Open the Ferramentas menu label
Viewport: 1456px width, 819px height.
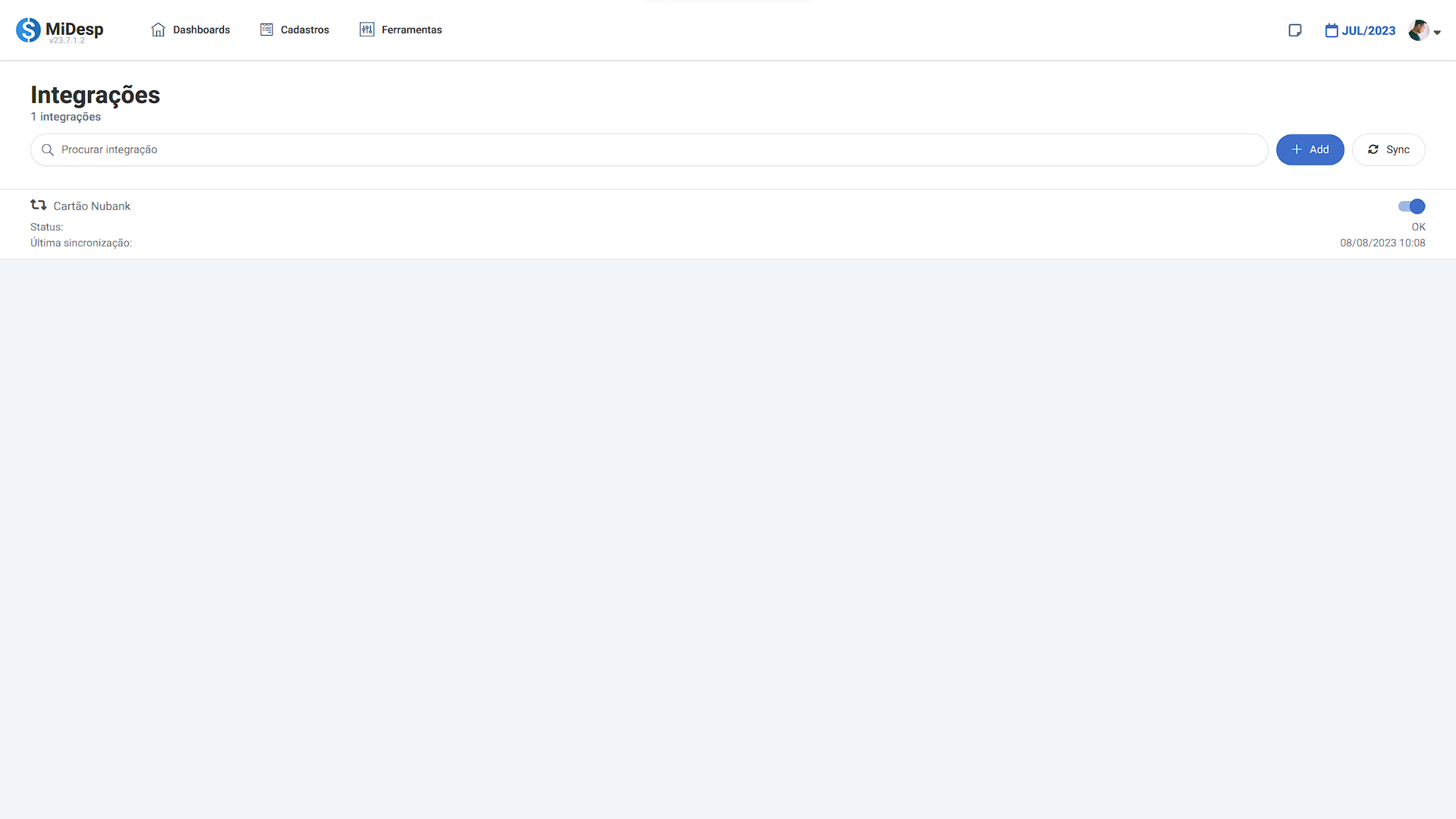(411, 30)
